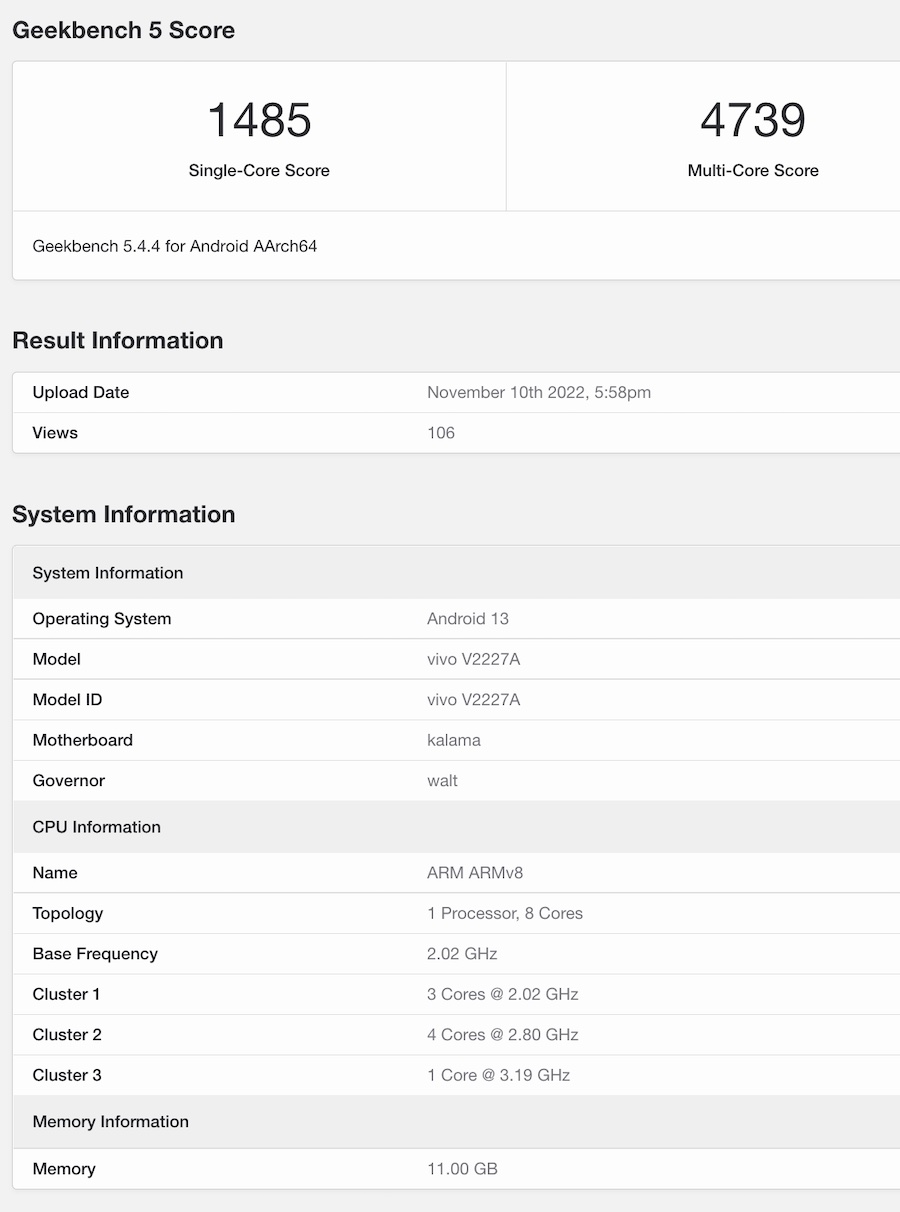Click the Multi-Core Score label
The height and width of the screenshot is (1212, 900).
click(x=752, y=171)
